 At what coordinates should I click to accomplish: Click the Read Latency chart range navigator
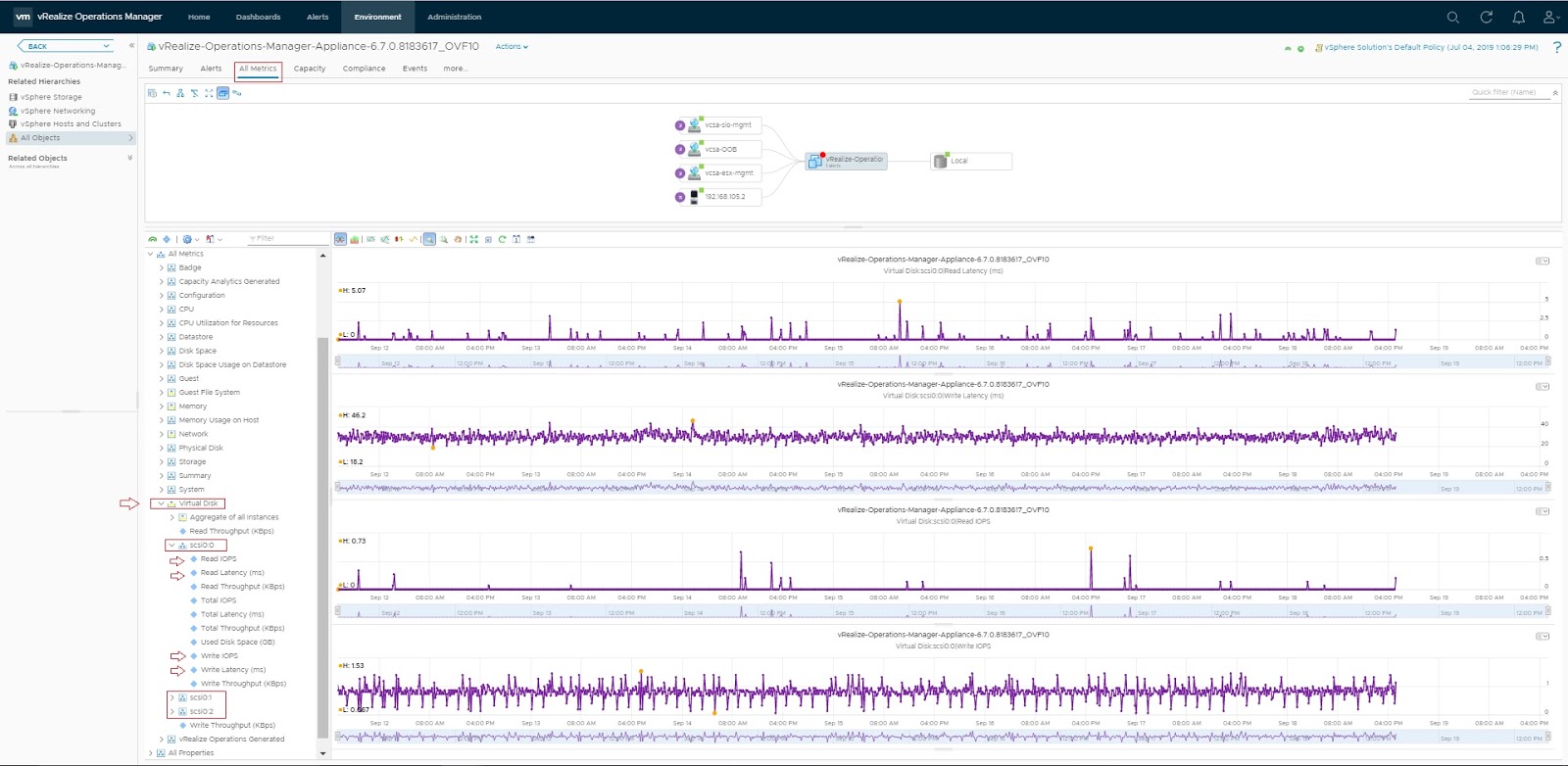[x=944, y=361]
